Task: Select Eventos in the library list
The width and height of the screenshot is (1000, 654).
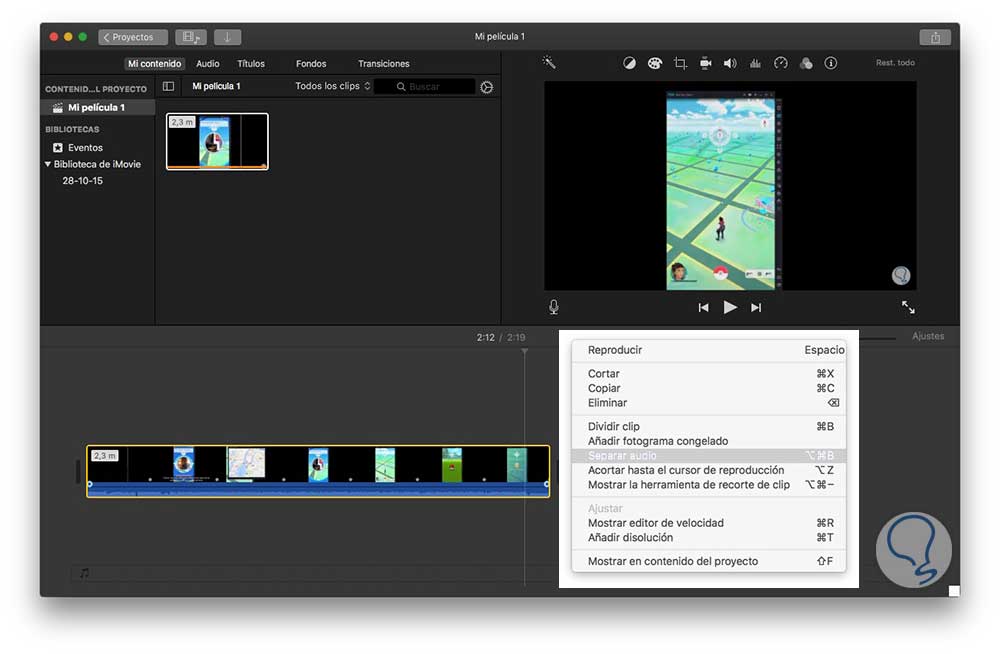Action: (x=85, y=147)
